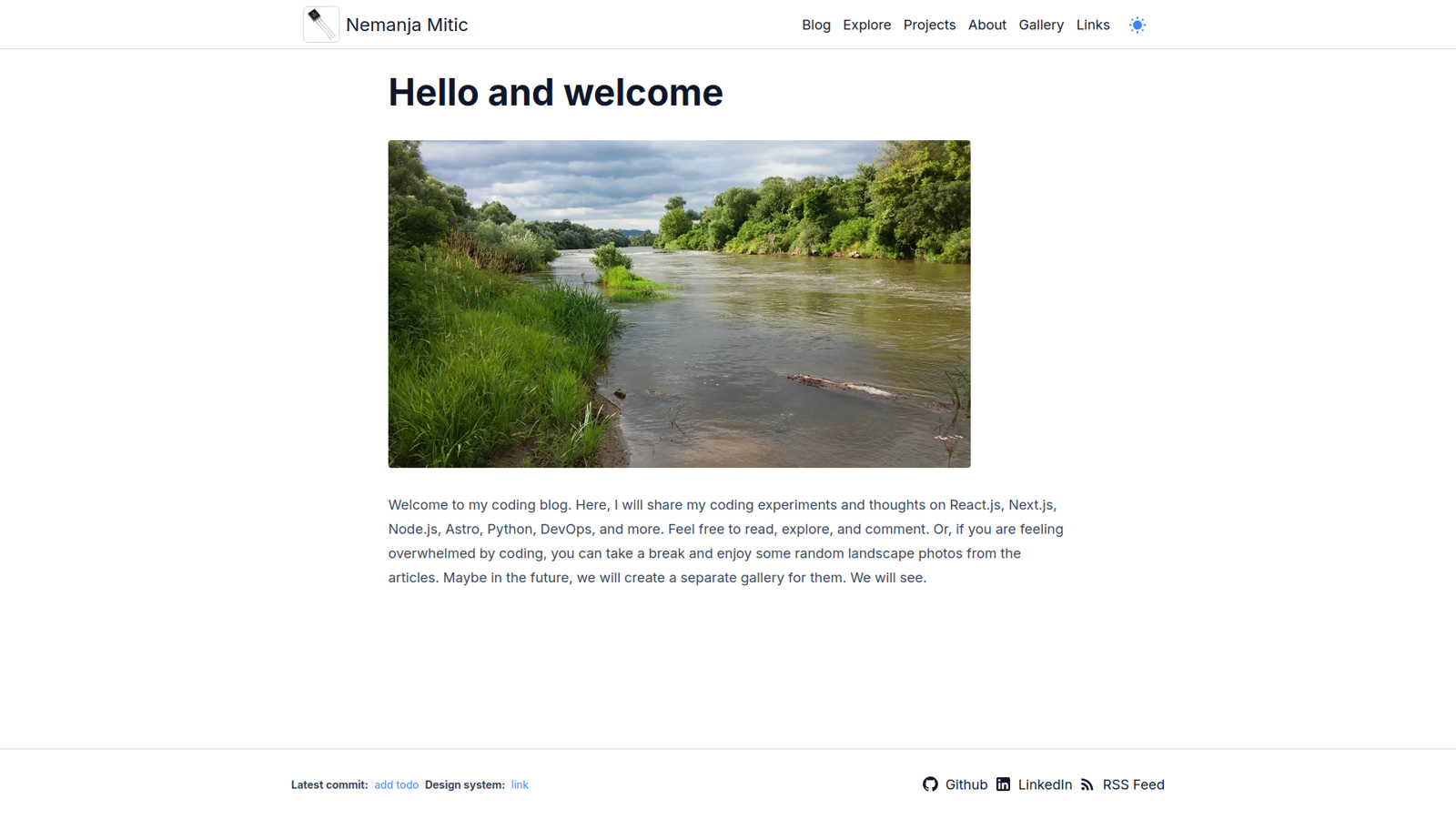This screenshot has height=819, width=1456.
Task: Follow the Design system 'link'
Action: [520, 785]
